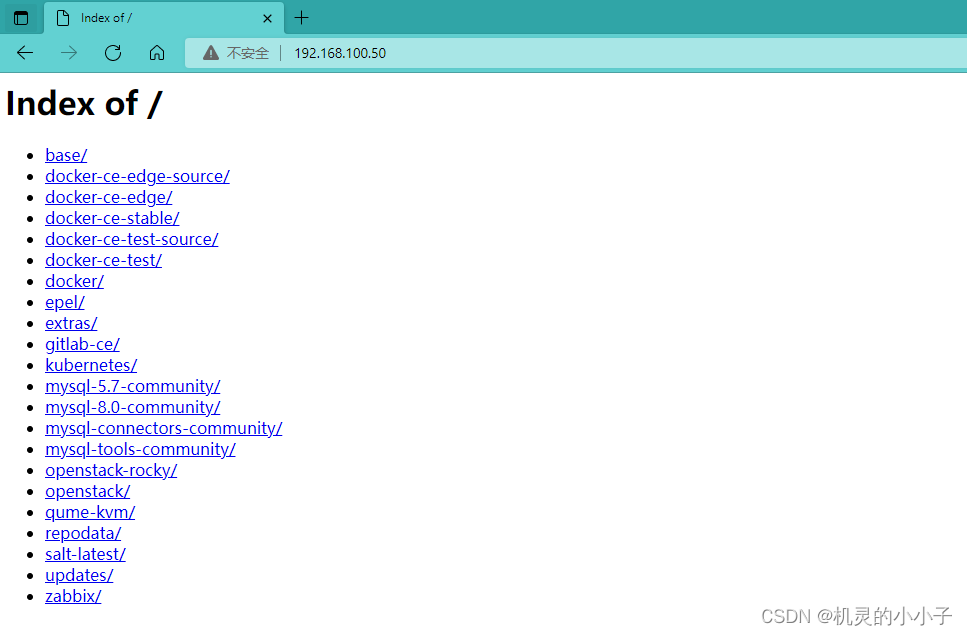967x635 pixels.
Task: Go to the home page icon
Action: 157,53
